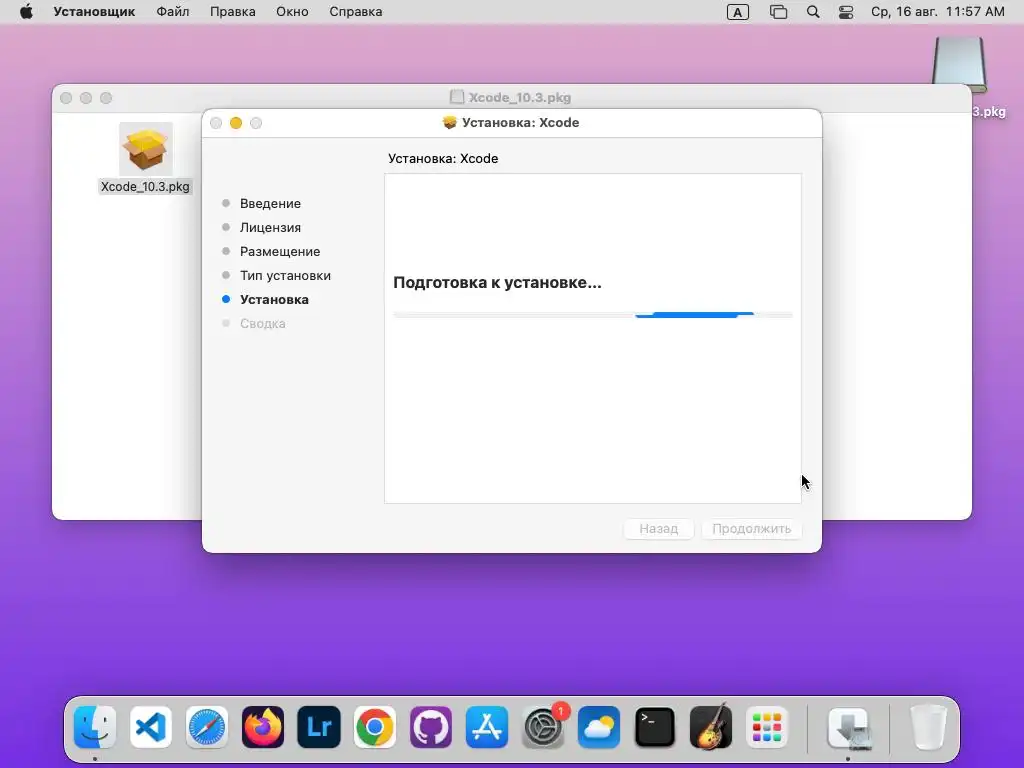Open the Установщик application menu
This screenshot has width=1024, height=768.
94,12
